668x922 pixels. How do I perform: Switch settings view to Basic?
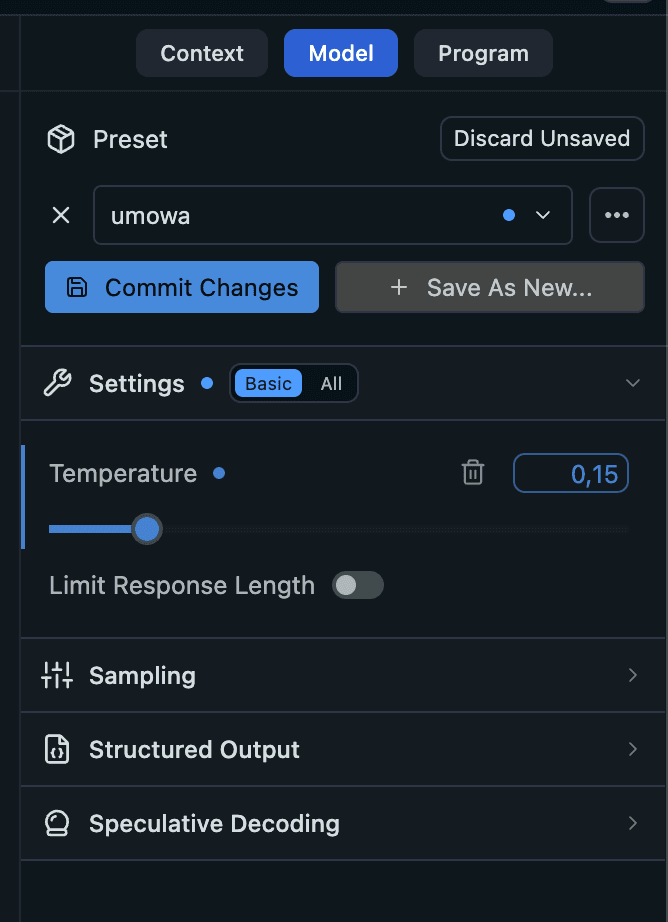(268, 383)
